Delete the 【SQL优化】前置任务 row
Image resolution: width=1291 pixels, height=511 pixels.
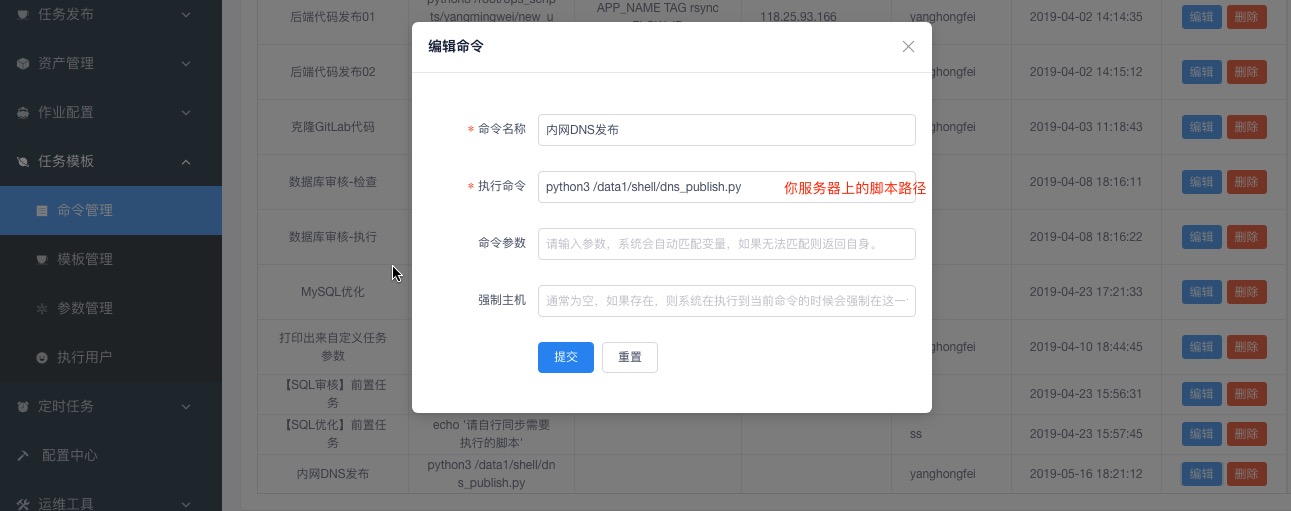tap(1246, 434)
